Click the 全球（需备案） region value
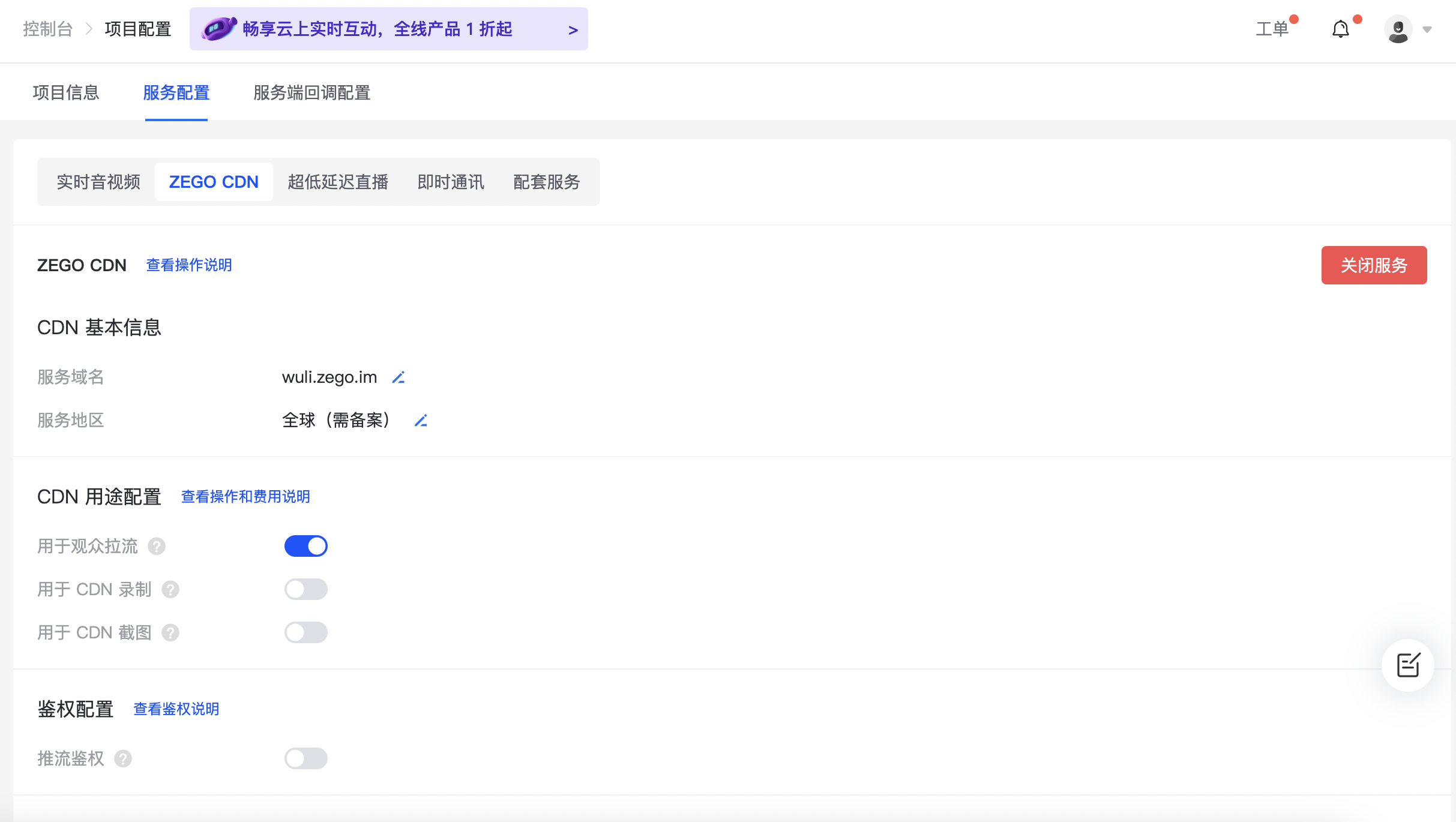Image resolution: width=1456 pixels, height=822 pixels. (x=338, y=420)
